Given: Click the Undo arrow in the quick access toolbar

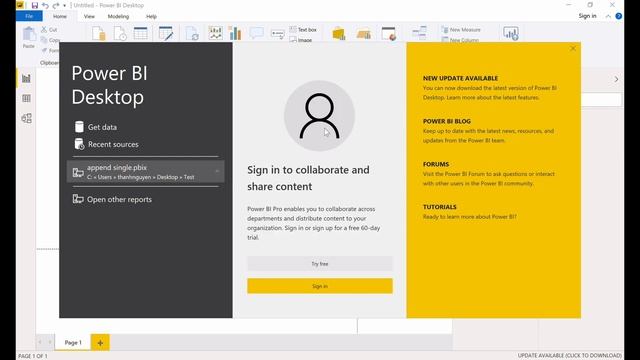Looking at the screenshot, I should [45, 5].
